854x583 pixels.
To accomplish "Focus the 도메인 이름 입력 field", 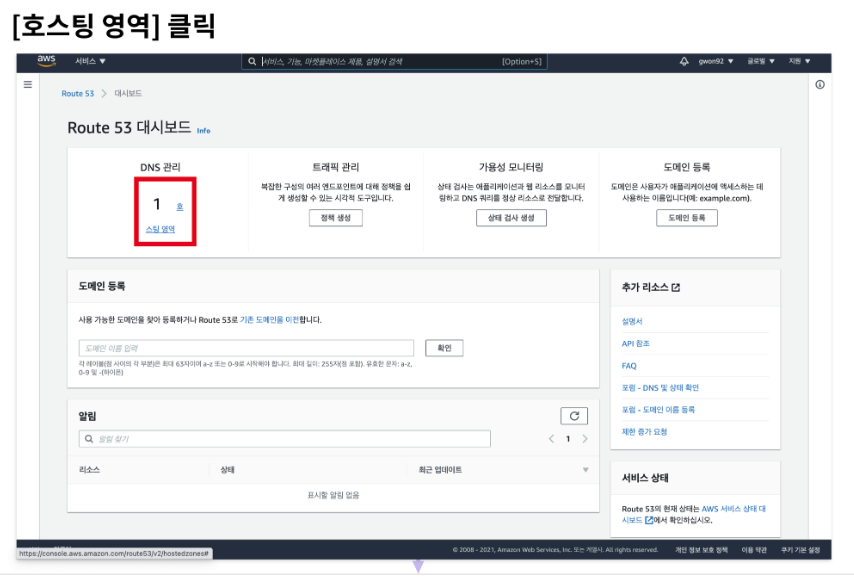I will [x=246, y=348].
